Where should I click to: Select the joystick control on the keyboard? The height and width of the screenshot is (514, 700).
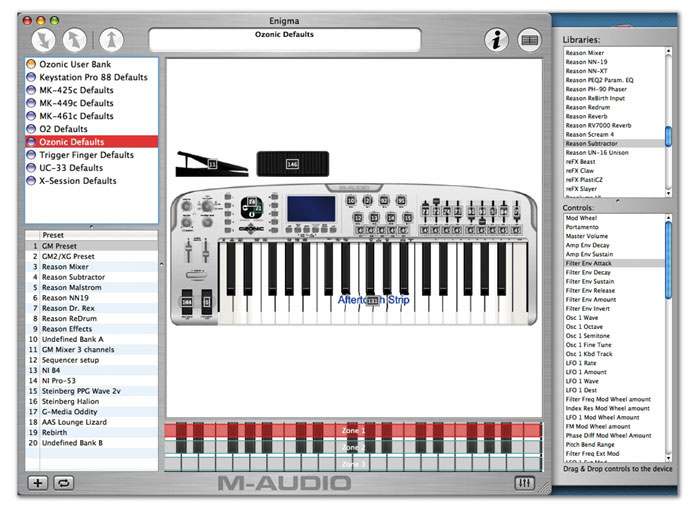[252, 208]
